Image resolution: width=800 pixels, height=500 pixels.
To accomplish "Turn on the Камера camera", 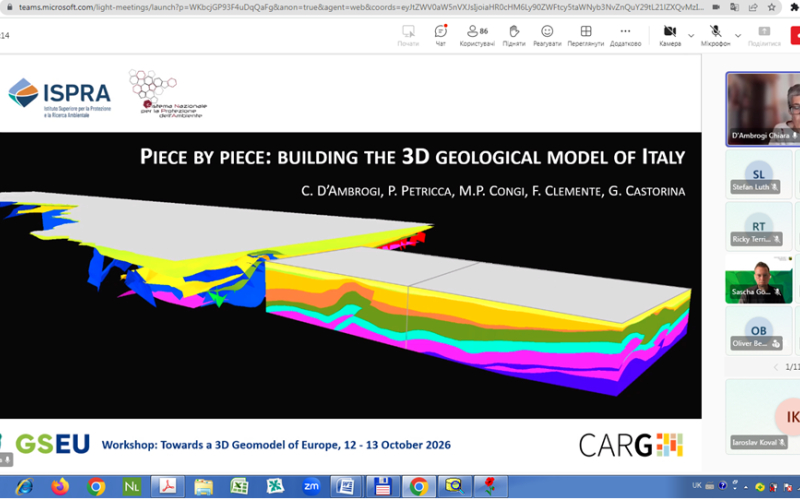I will [x=670, y=35].
